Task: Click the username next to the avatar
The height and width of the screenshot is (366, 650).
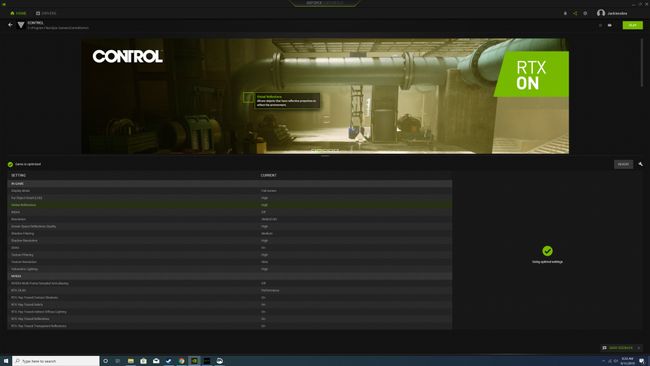Action: point(617,13)
